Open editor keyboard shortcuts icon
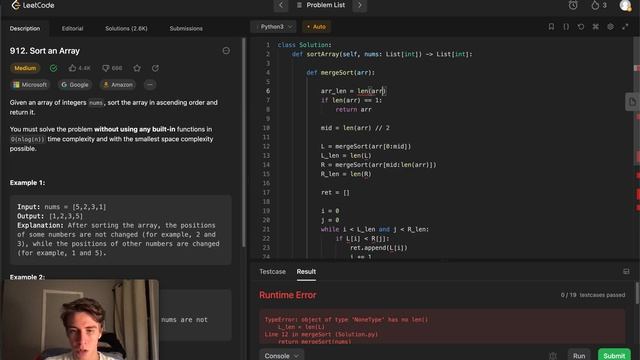 (x=596, y=27)
